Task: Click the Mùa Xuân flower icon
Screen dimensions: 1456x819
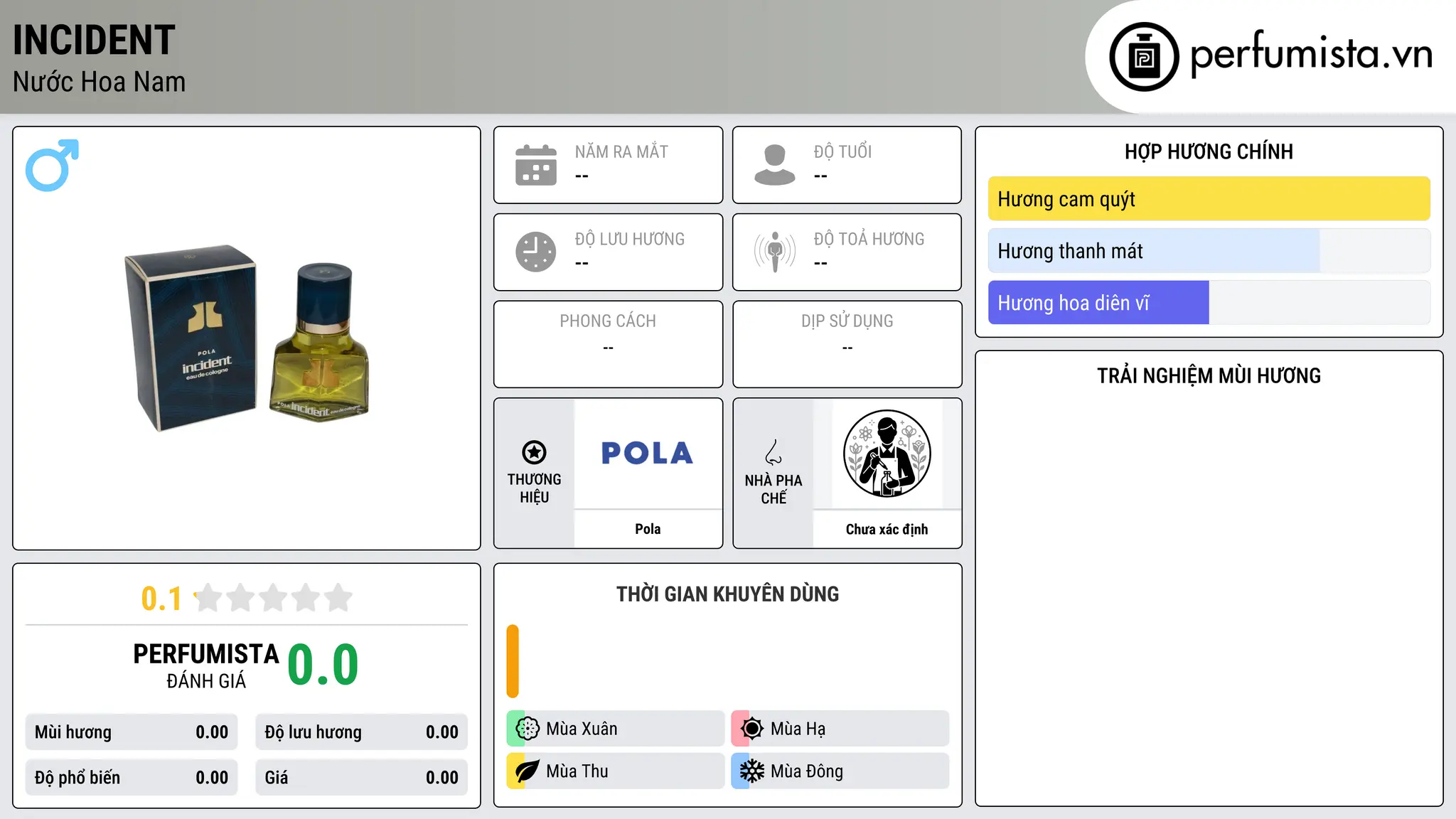Action: click(528, 729)
